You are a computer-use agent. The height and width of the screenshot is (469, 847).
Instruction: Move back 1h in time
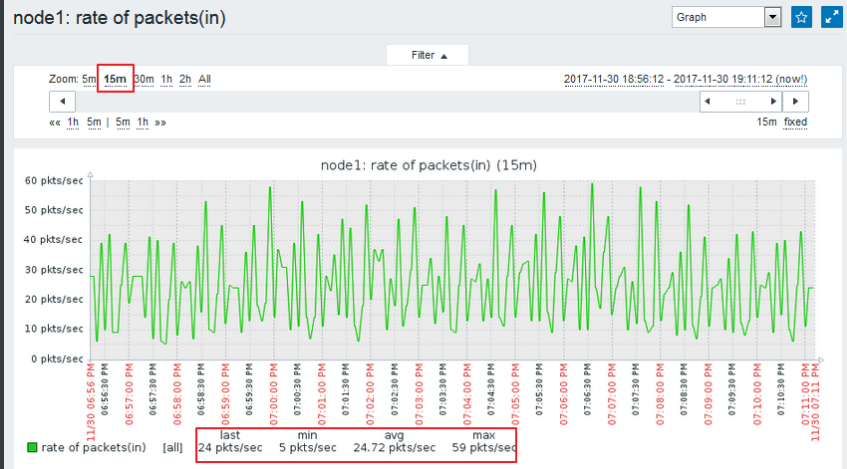pos(73,123)
